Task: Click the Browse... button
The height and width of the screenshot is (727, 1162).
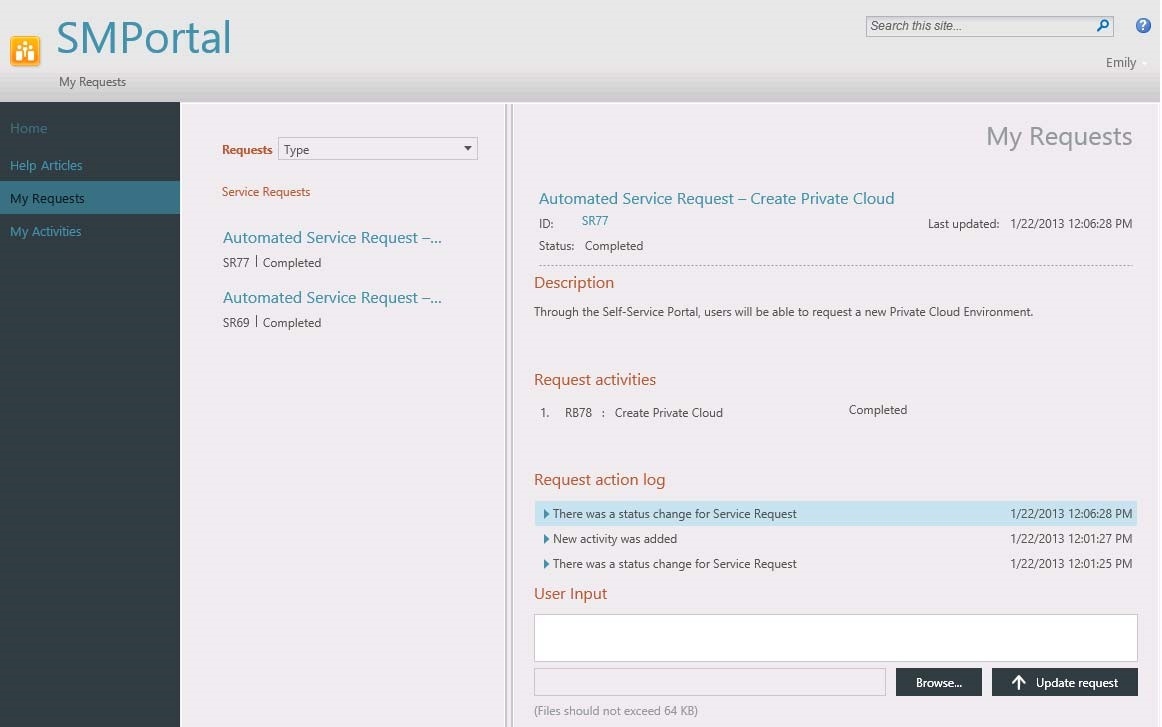Action: [x=938, y=683]
